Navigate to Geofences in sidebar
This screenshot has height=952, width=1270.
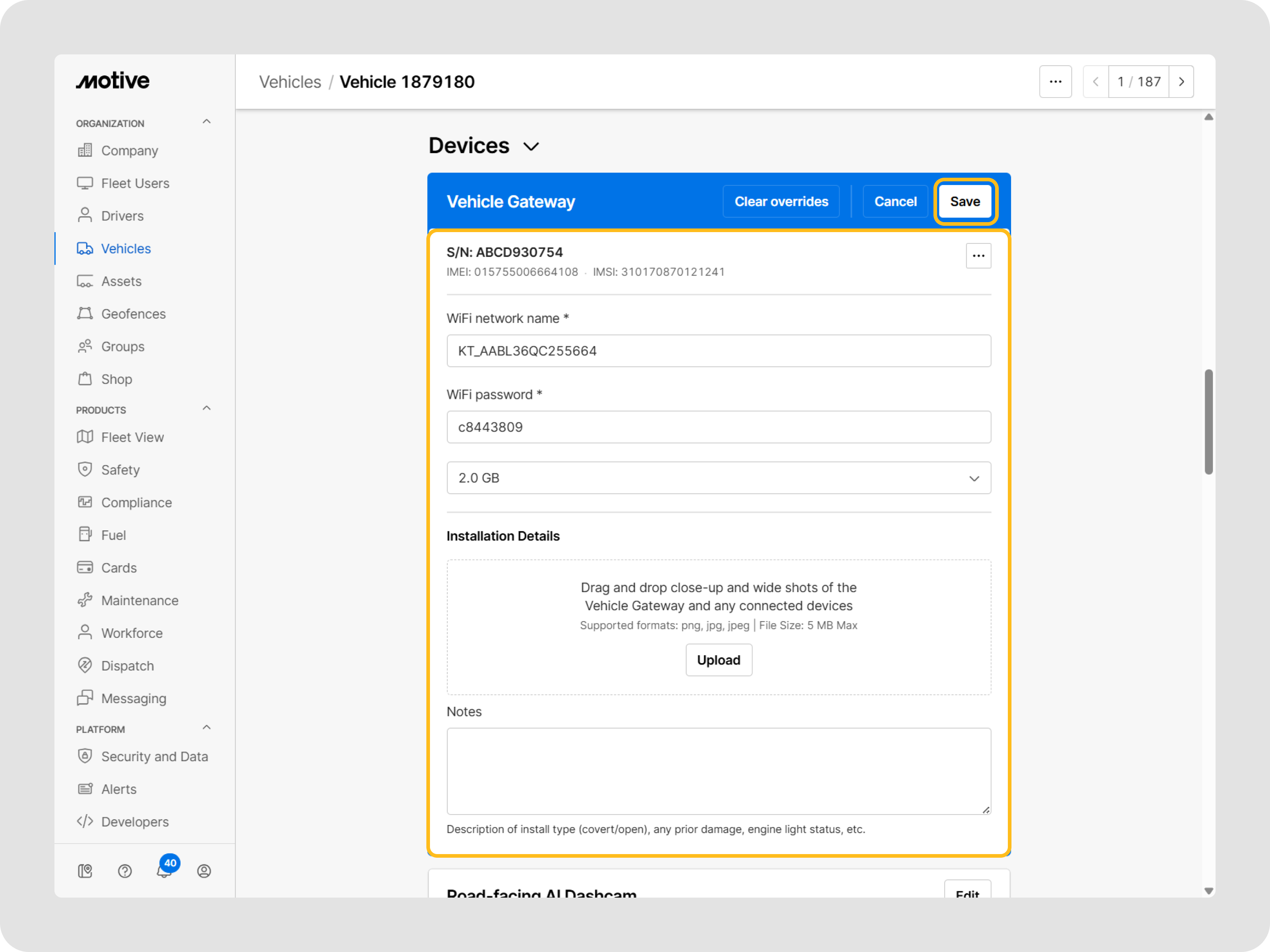point(133,314)
